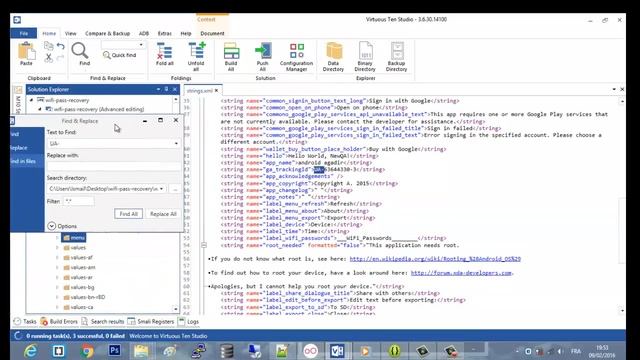Viewport: 640px width, 360px height.
Task: Click the Internet Explorer taskbar icon
Action: coord(31,351)
